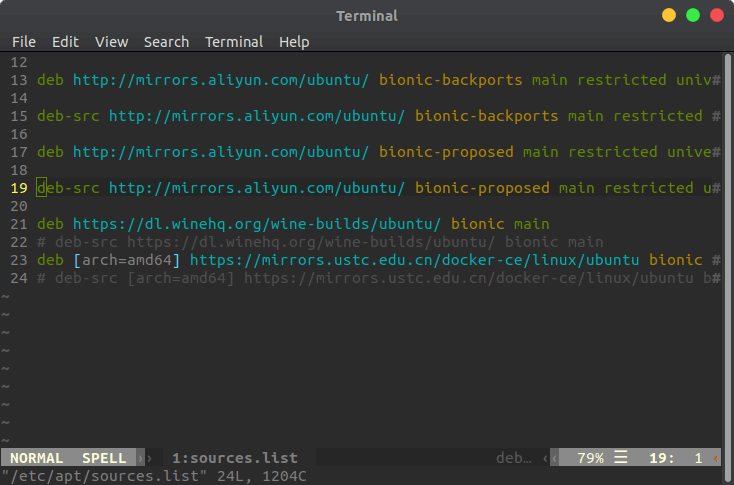734x485 pixels.
Task: Click the green maximize window button
Action: tap(693, 15)
